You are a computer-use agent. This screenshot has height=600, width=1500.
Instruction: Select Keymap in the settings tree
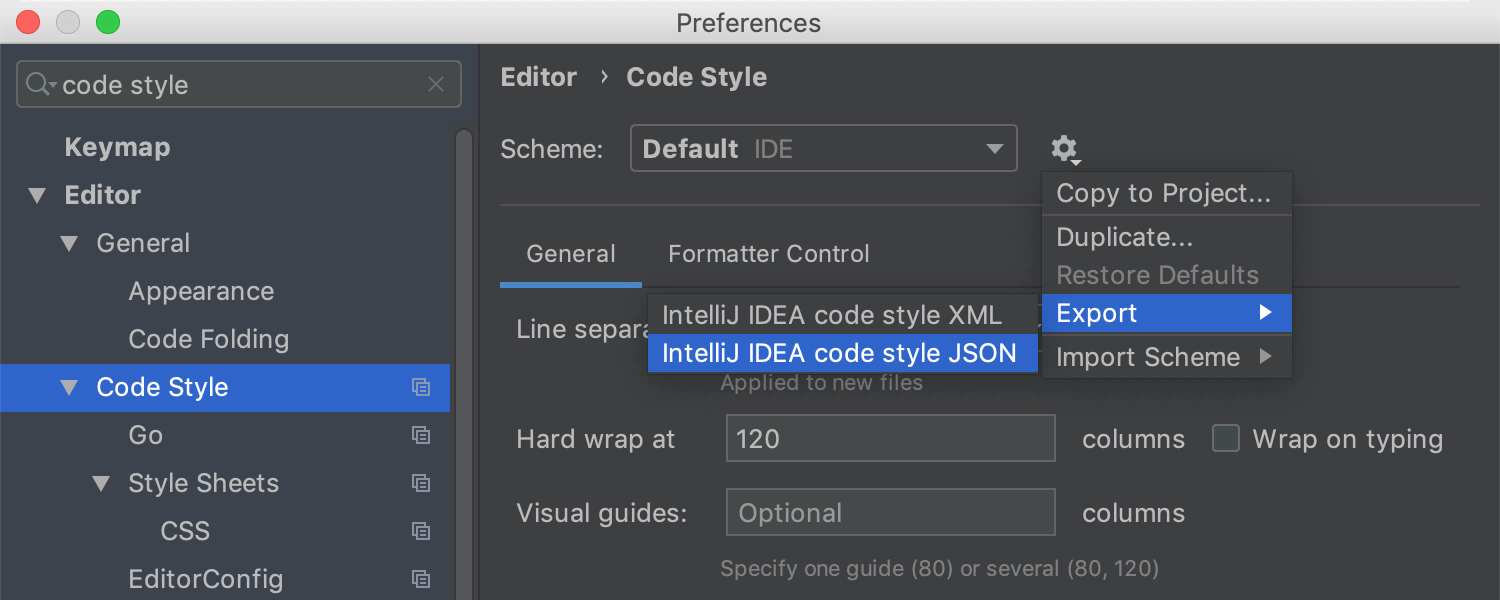(117, 148)
